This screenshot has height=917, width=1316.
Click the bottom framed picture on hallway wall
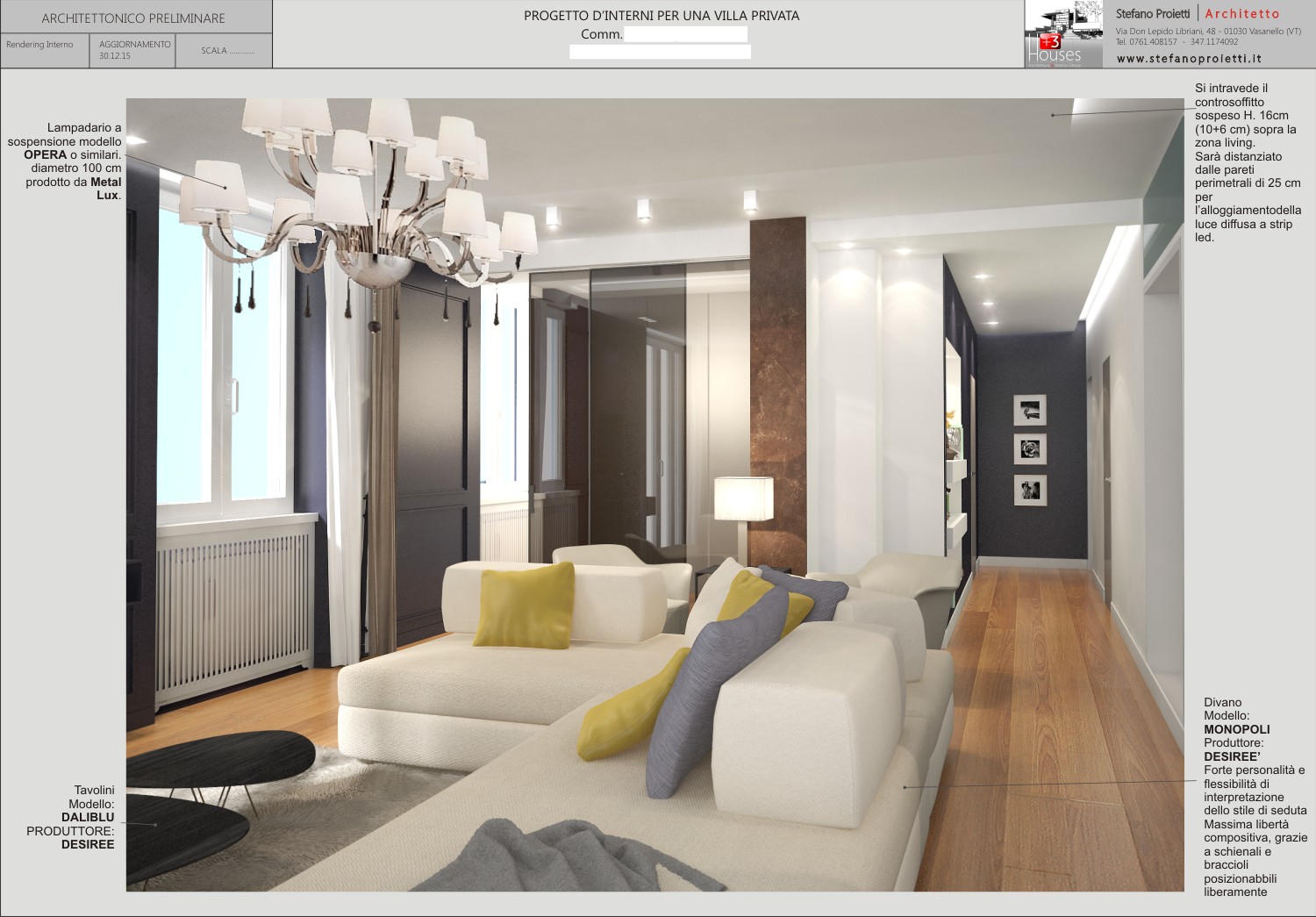pos(1030,490)
